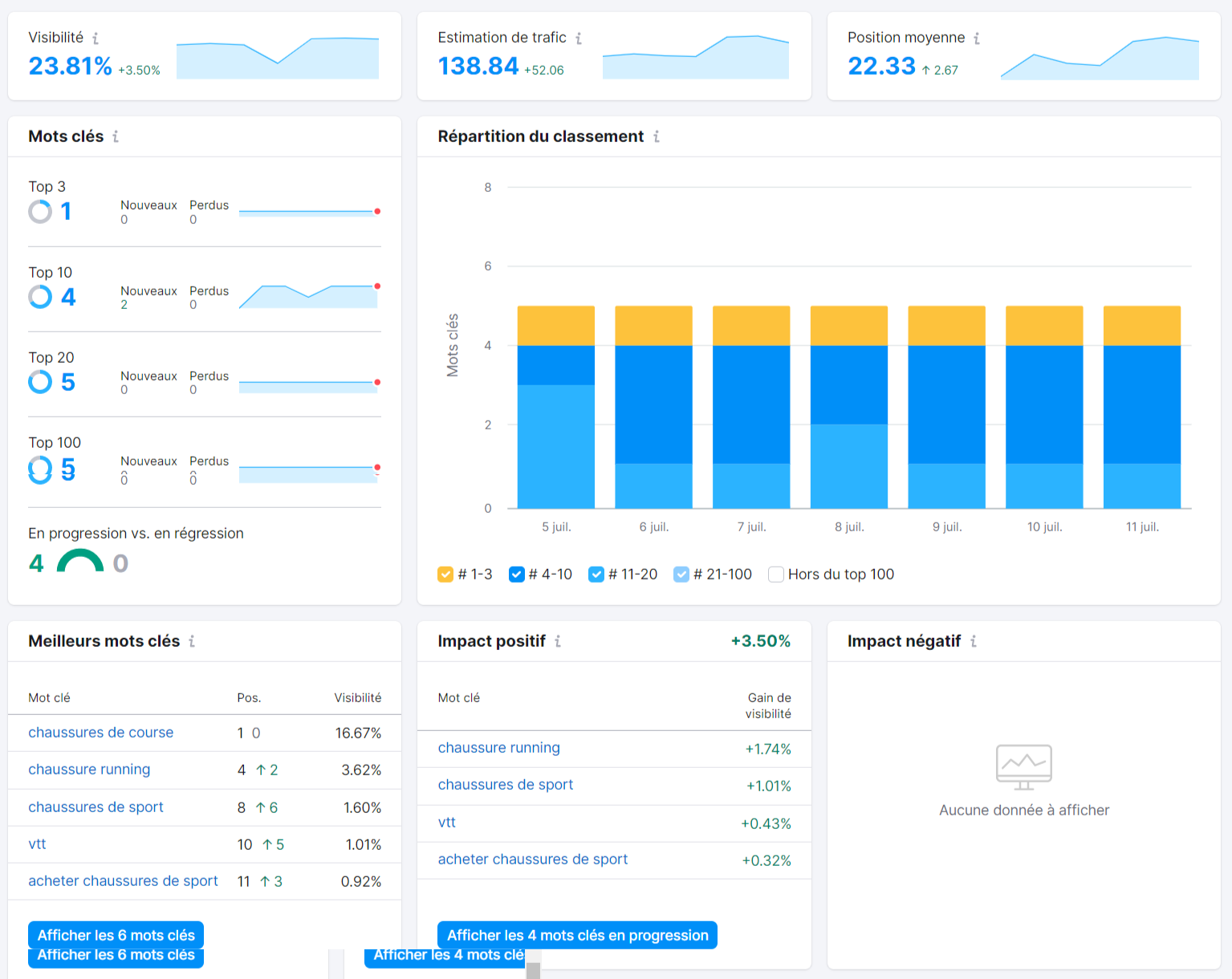Open chaussure running in Meilleurs mots clés table
The width and height of the screenshot is (1232, 979).
(89, 770)
